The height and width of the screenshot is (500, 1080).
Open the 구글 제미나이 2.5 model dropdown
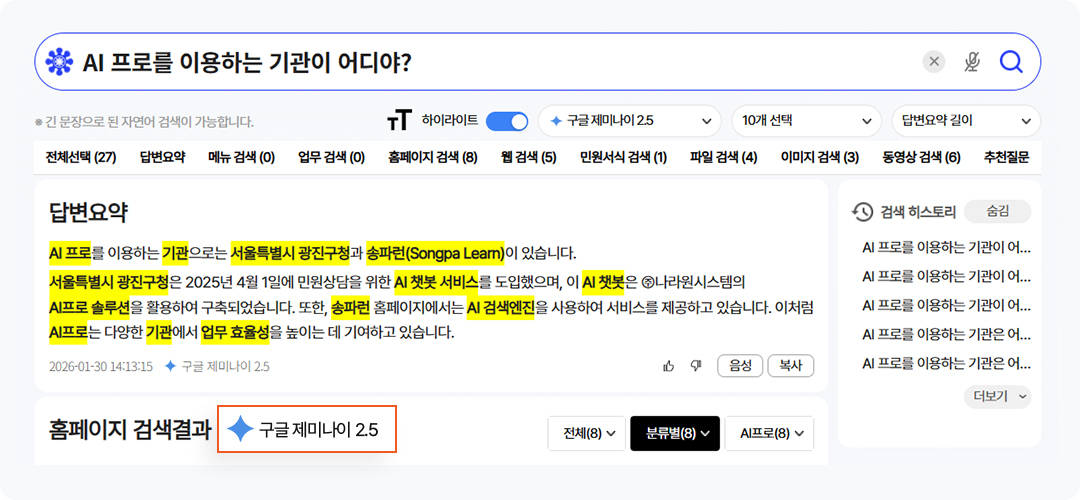coord(630,121)
